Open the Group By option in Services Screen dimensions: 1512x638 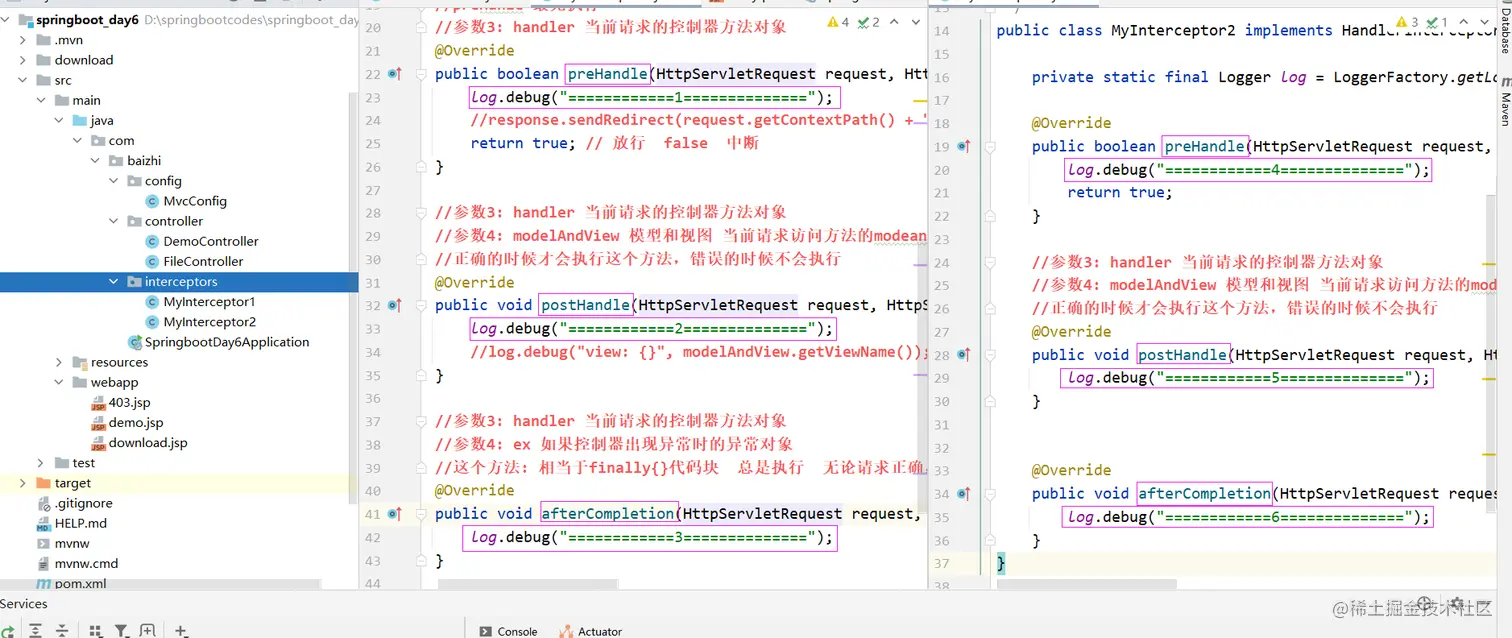[x=96, y=631]
